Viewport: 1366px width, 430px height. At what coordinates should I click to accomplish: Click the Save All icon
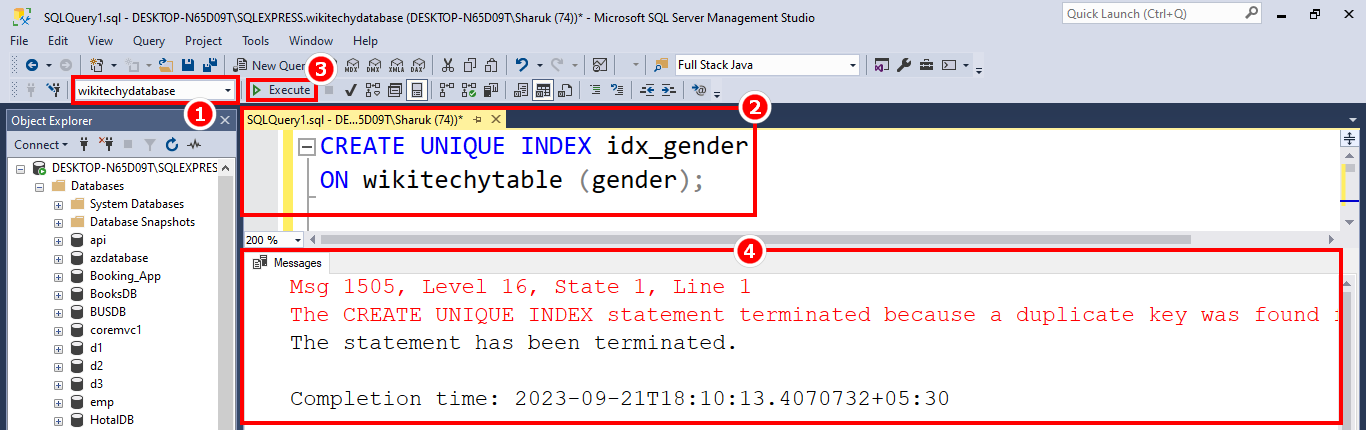[x=210, y=65]
